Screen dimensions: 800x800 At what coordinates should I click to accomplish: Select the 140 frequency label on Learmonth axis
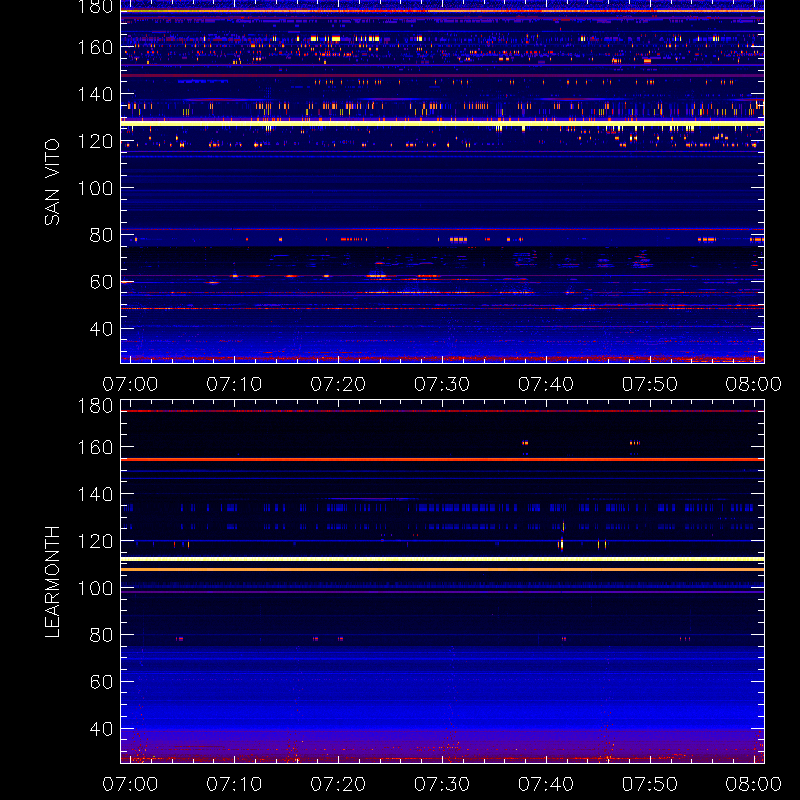(95, 494)
